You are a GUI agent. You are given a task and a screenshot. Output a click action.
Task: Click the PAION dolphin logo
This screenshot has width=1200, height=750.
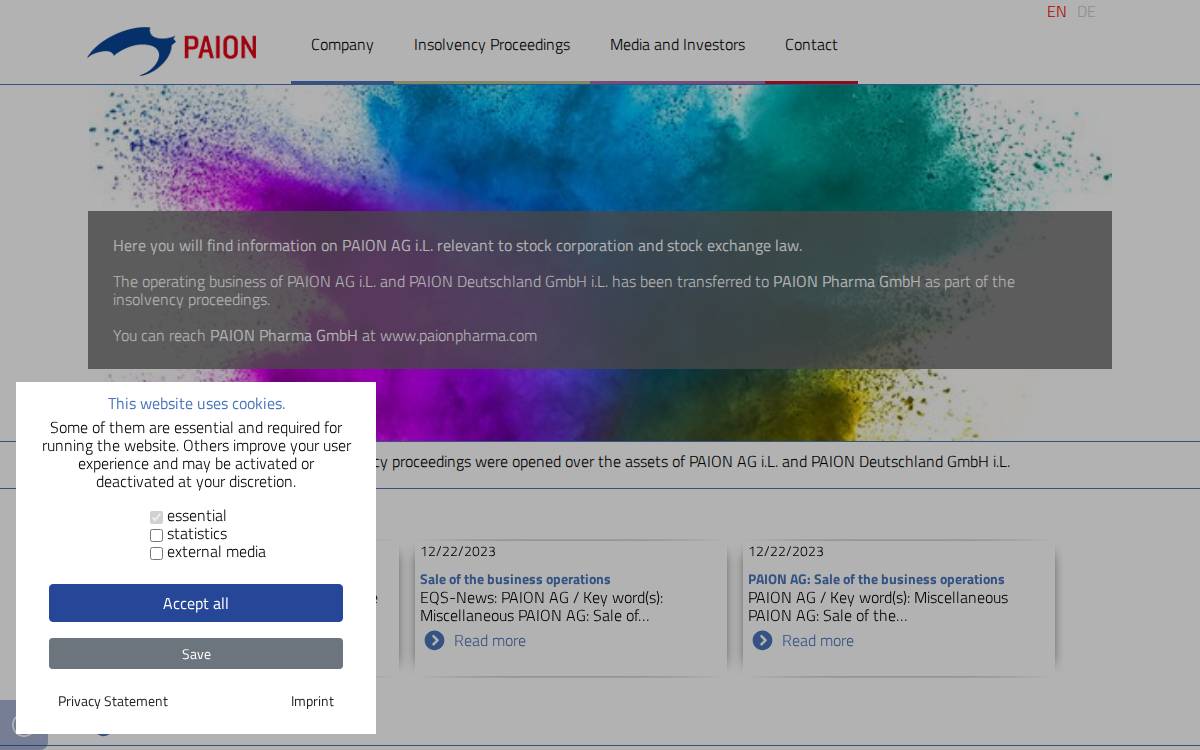(172, 49)
